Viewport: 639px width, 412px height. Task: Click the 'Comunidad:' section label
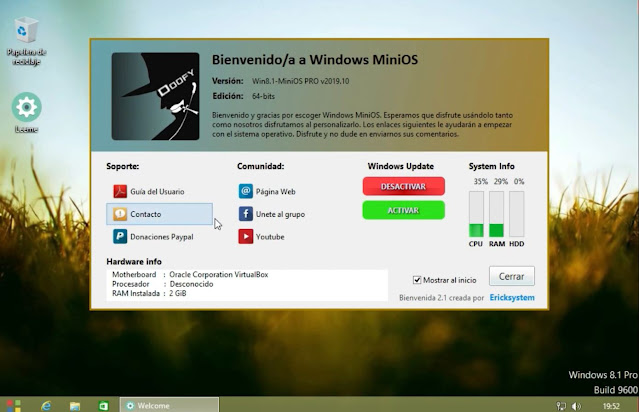pyautogui.click(x=260, y=166)
